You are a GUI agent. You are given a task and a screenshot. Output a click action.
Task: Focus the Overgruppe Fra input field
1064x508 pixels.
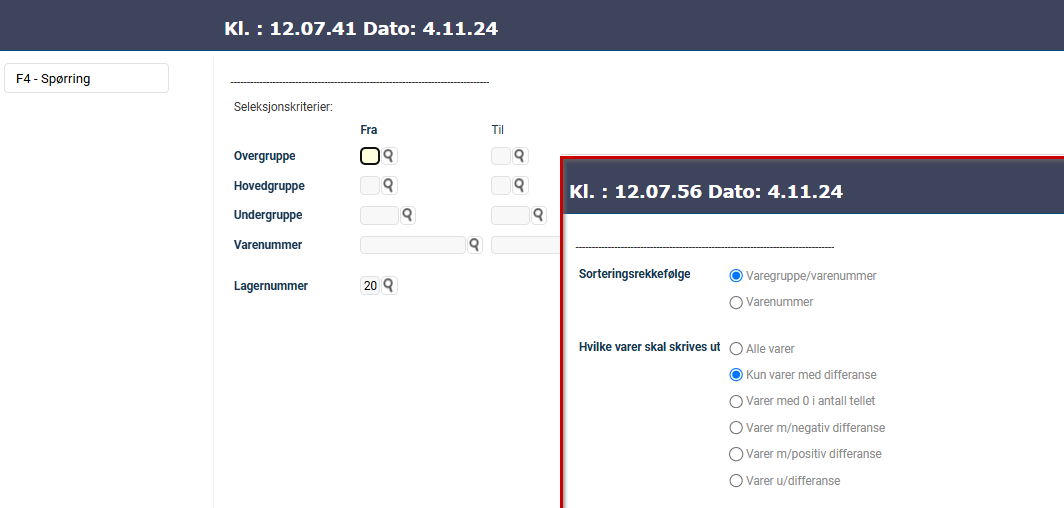[x=370, y=156]
